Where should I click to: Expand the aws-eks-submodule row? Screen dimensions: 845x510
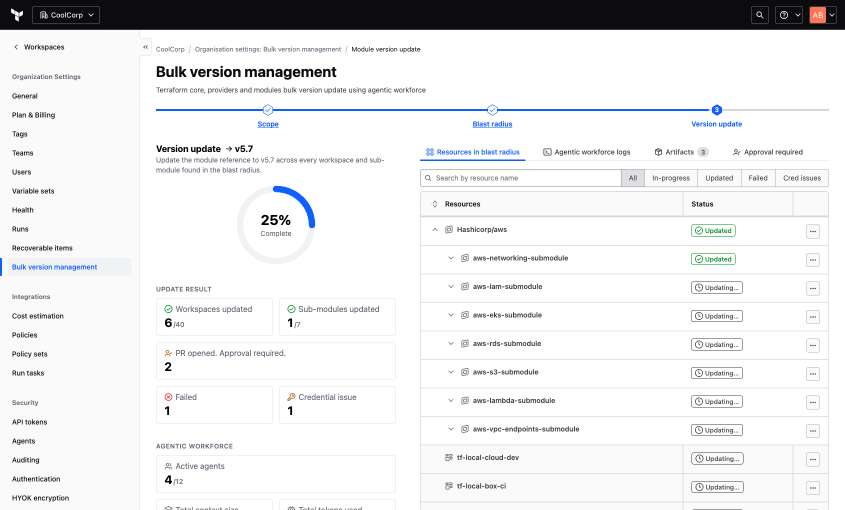[x=451, y=315]
